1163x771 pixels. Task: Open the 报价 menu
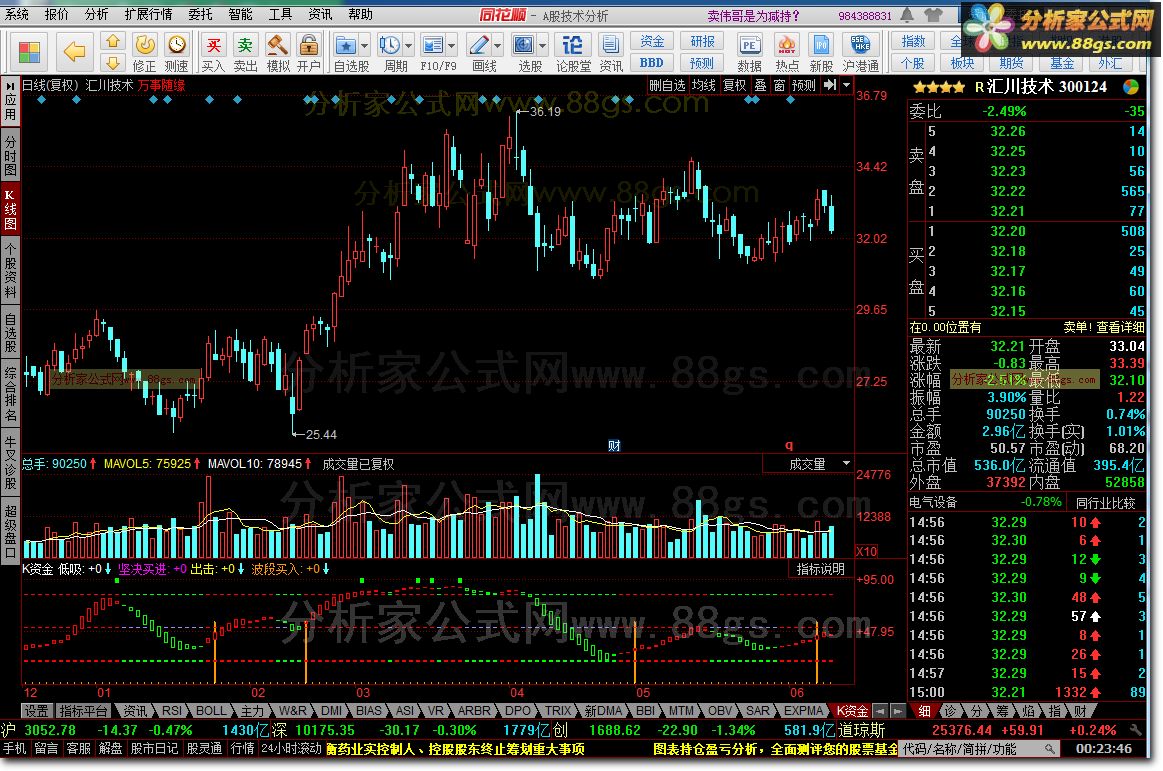point(56,15)
